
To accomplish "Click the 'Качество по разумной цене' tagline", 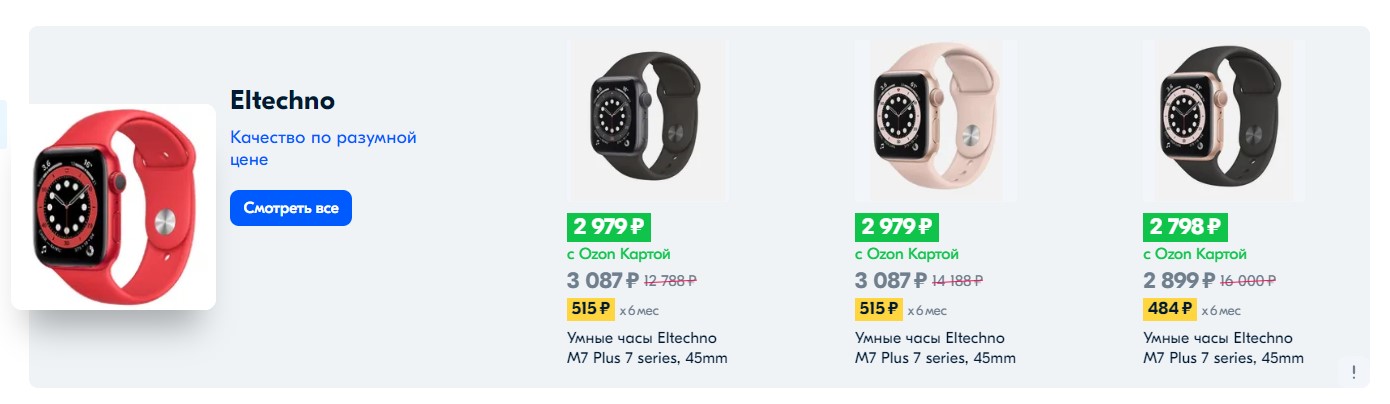I will tap(323, 148).
